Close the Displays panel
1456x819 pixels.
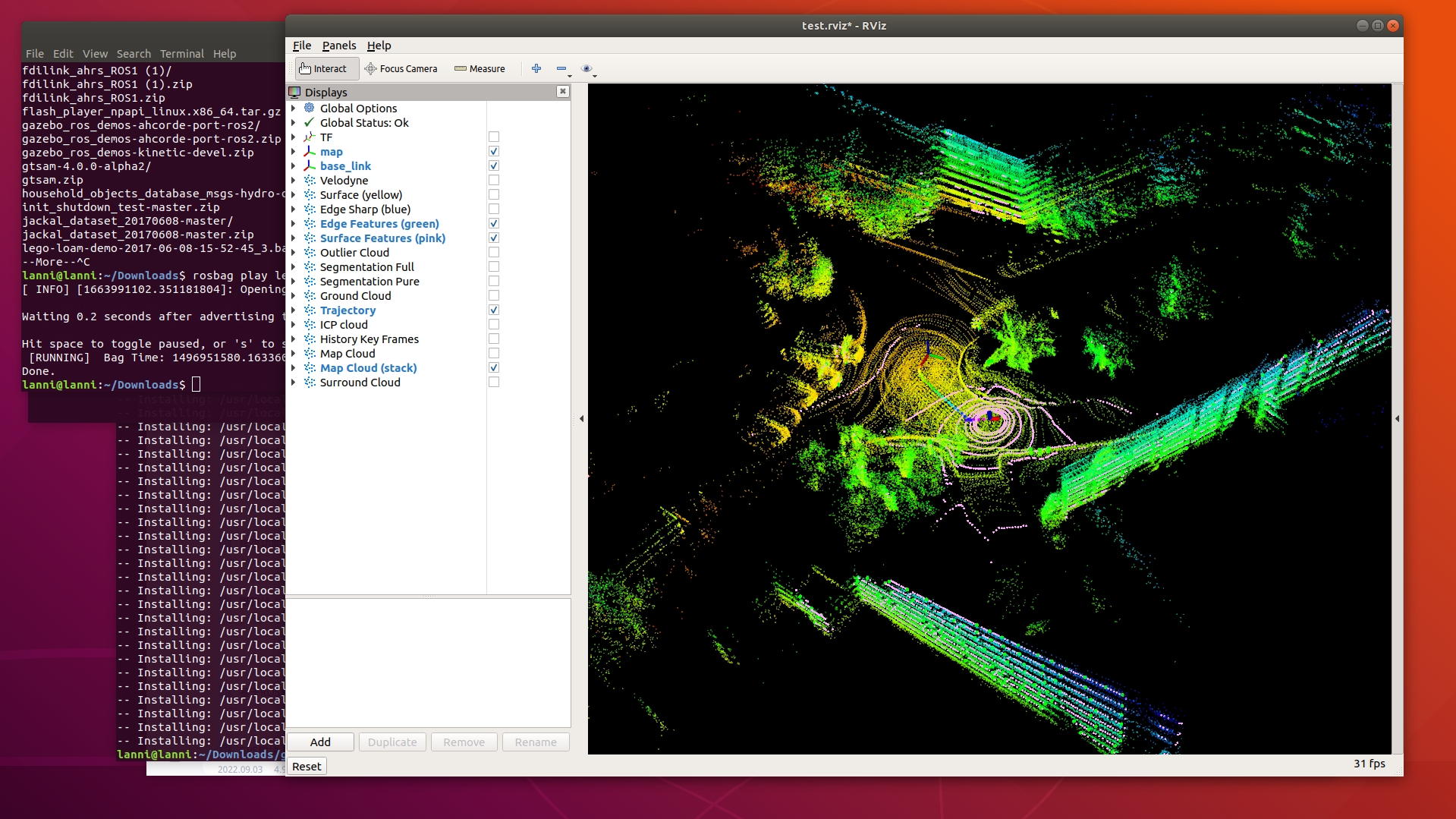click(563, 91)
